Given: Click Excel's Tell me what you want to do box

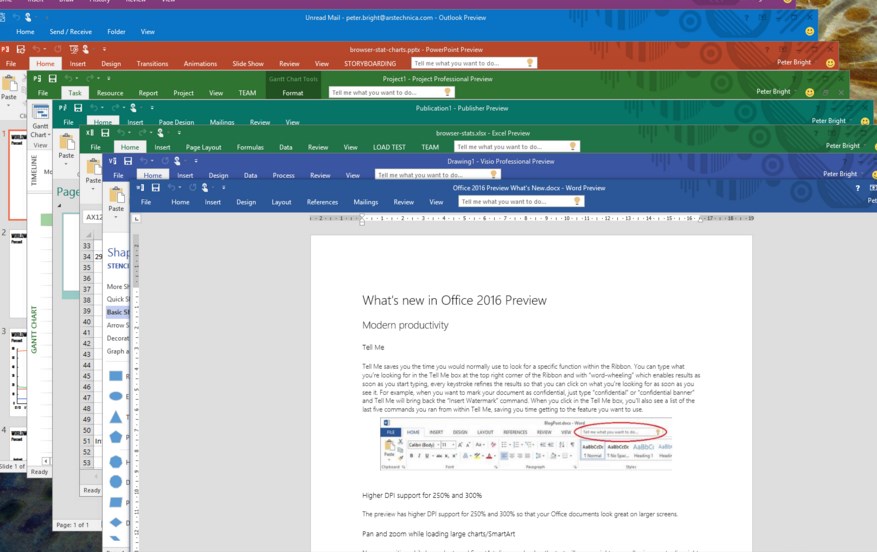Looking at the screenshot, I should pyautogui.click(x=517, y=147).
